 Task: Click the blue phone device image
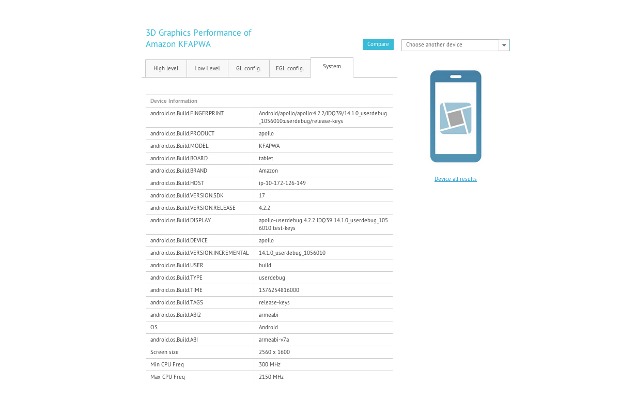click(456, 116)
